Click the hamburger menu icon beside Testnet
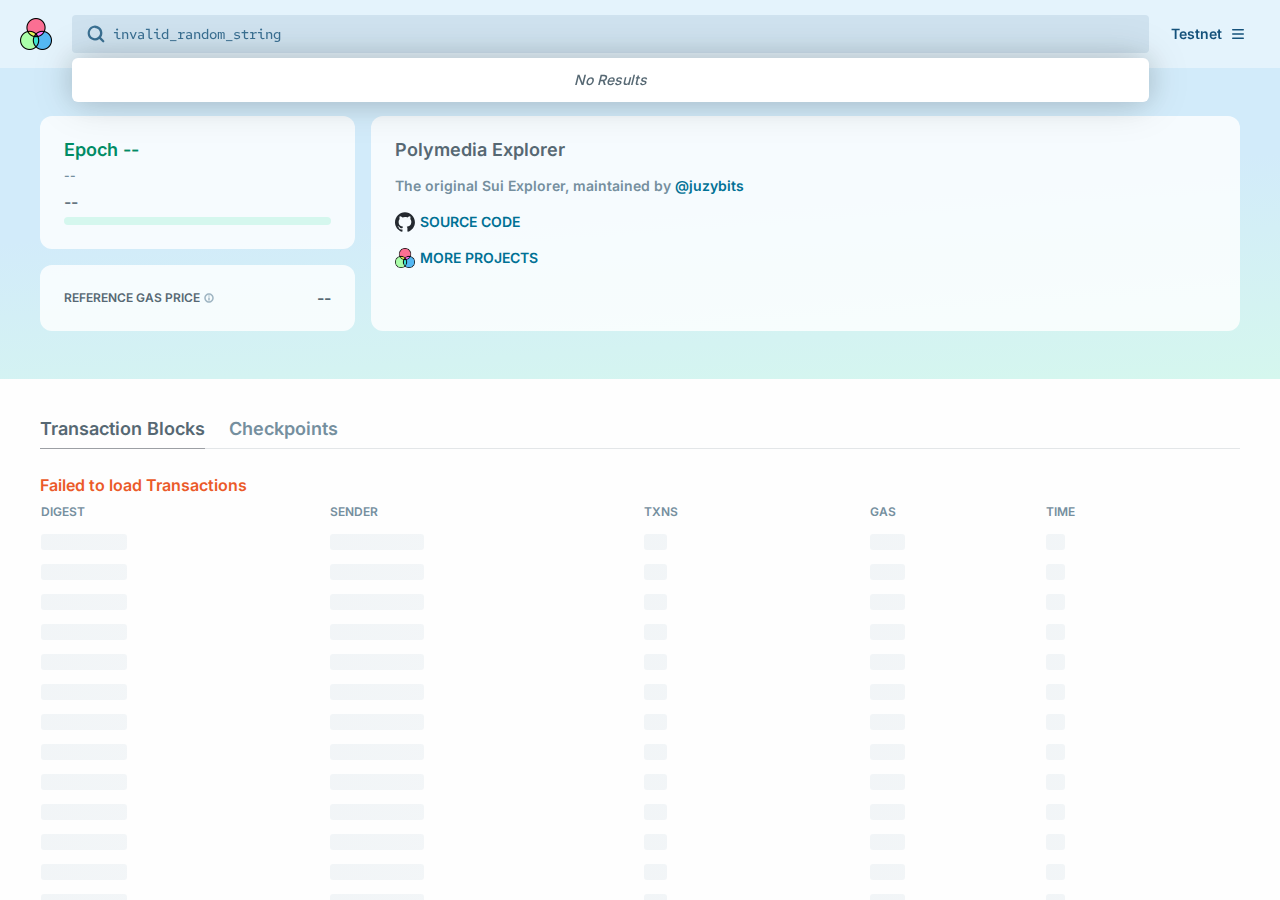The width and height of the screenshot is (1280, 900). pyautogui.click(x=1238, y=34)
